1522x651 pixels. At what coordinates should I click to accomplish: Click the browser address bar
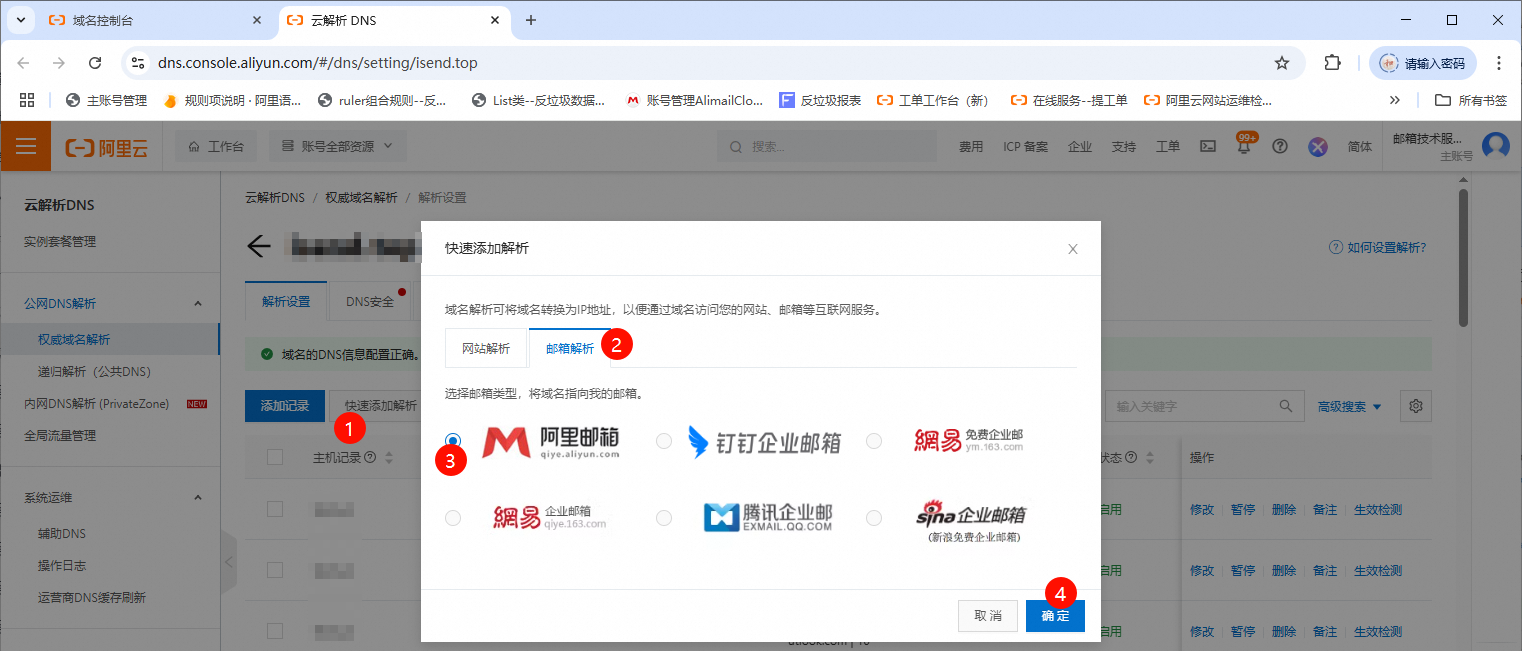tap(400, 62)
